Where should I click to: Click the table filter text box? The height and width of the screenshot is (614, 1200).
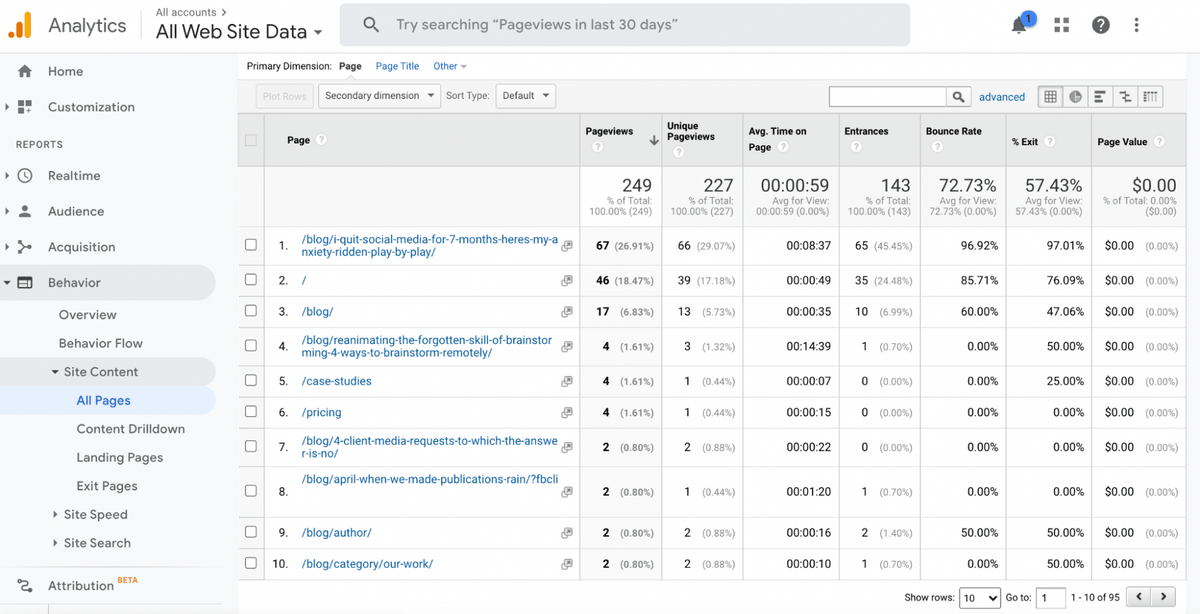tap(888, 96)
